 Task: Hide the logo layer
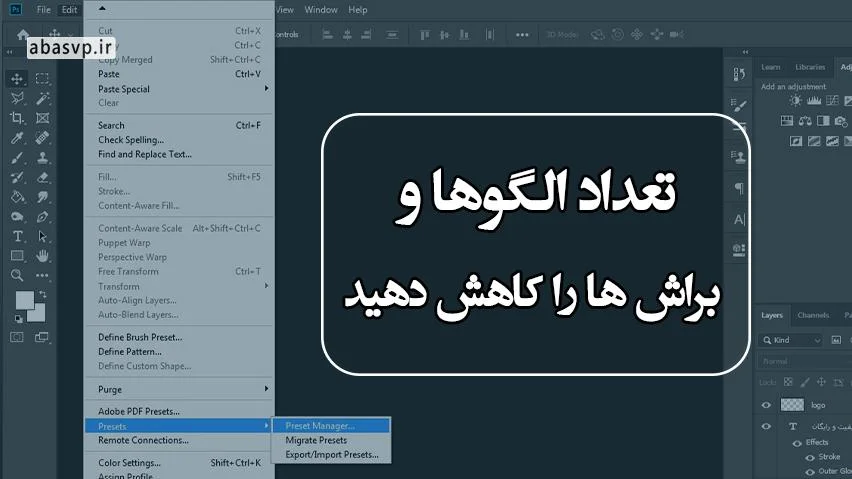click(766, 405)
